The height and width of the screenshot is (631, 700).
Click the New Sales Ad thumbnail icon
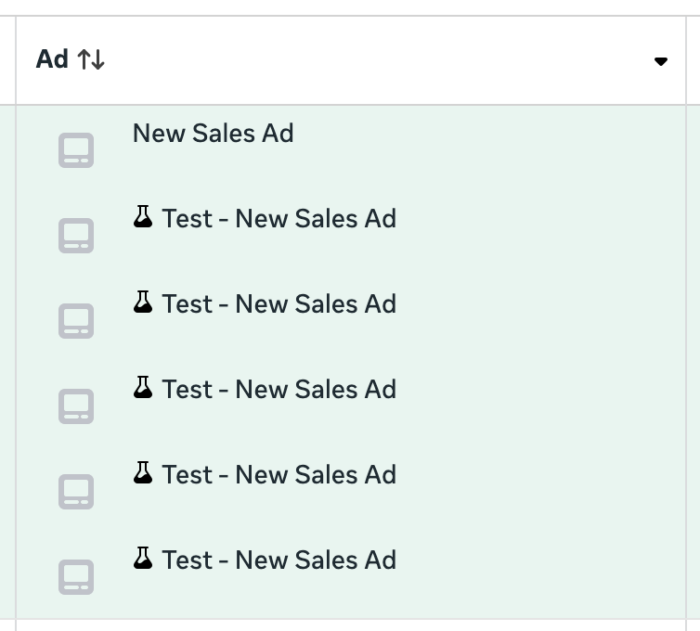76,151
